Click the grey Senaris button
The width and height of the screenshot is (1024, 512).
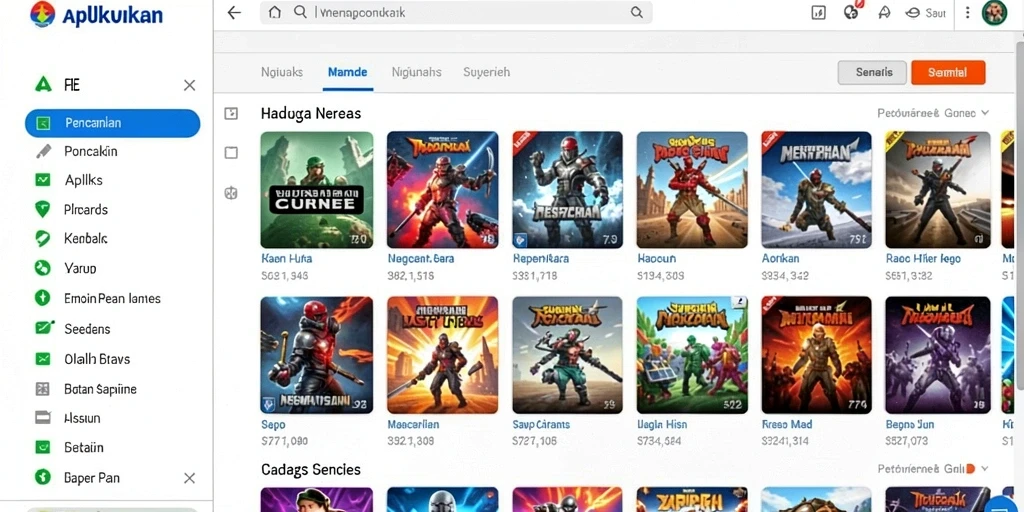click(x=872, y=72)
